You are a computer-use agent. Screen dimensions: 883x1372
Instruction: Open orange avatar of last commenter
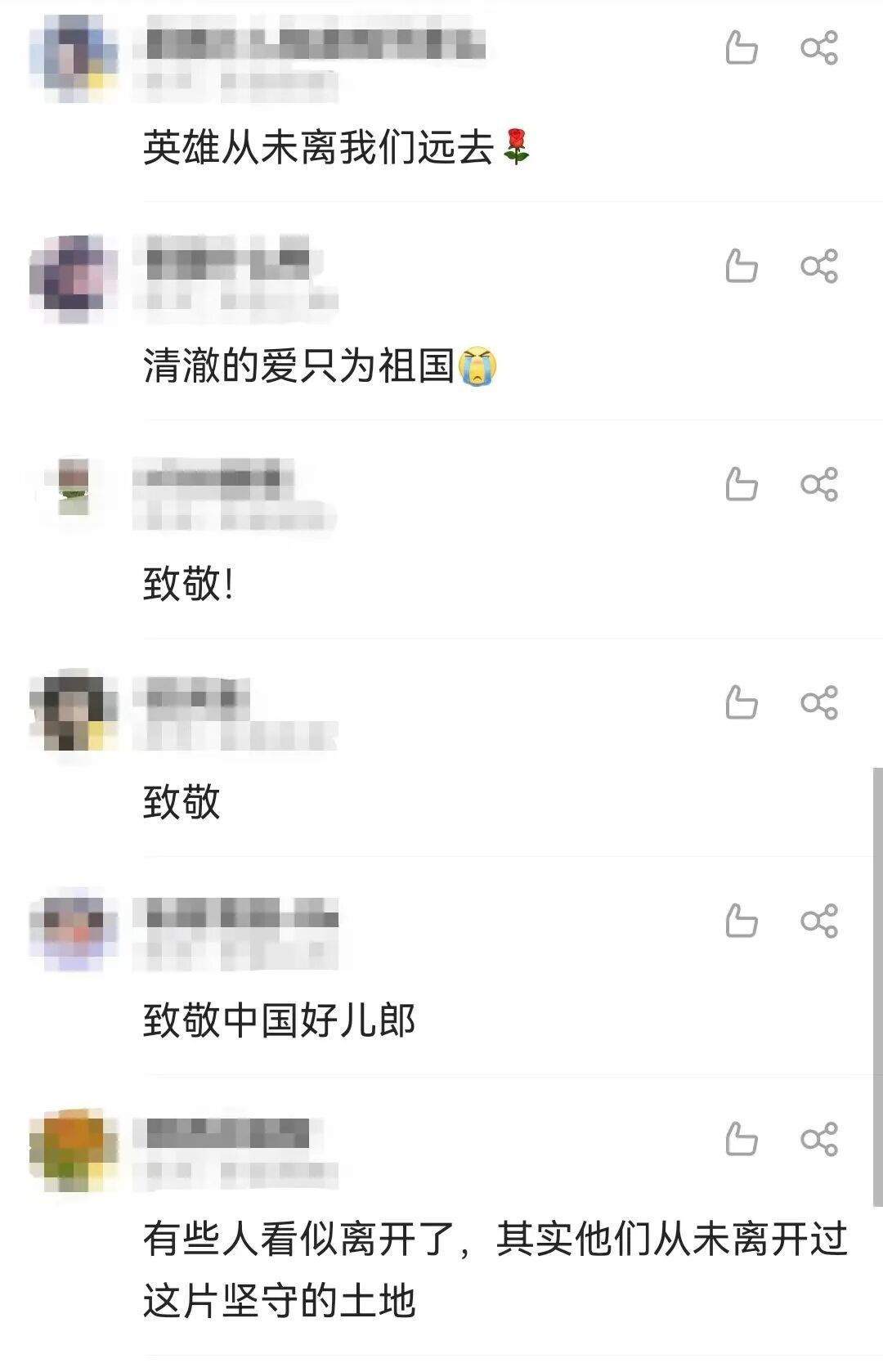tap(74, 1151)
